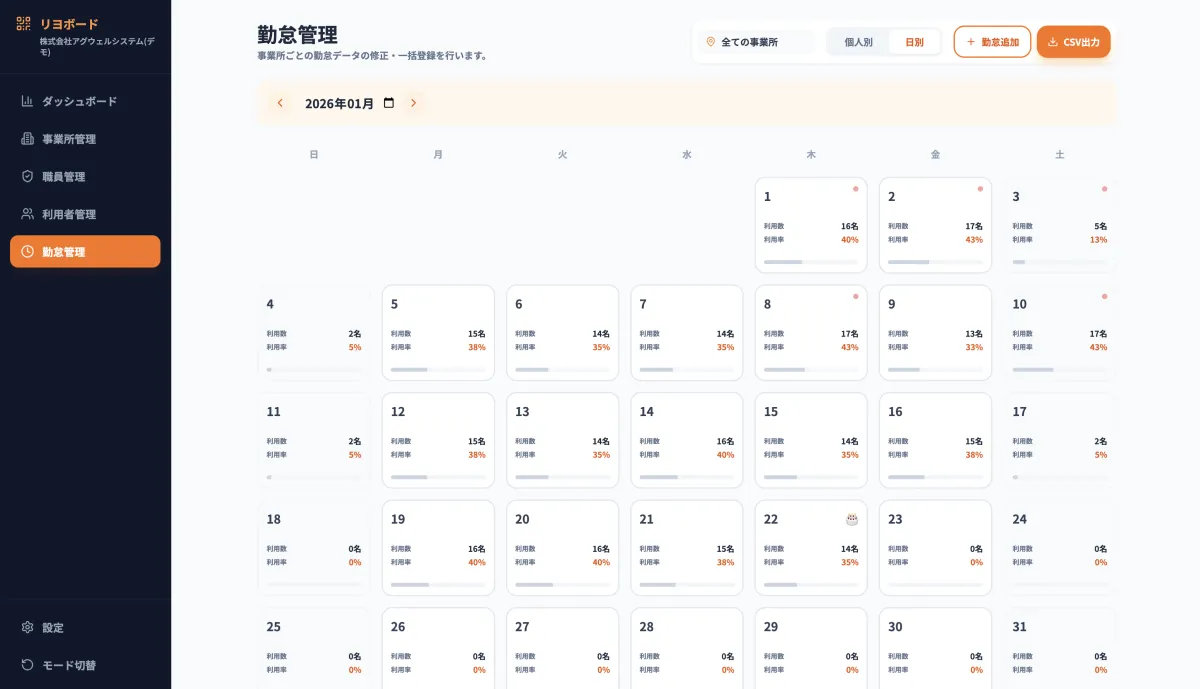The image size is (1200, 689).
Task: Open the day 14 calendar card
Action: click(687, 440)
